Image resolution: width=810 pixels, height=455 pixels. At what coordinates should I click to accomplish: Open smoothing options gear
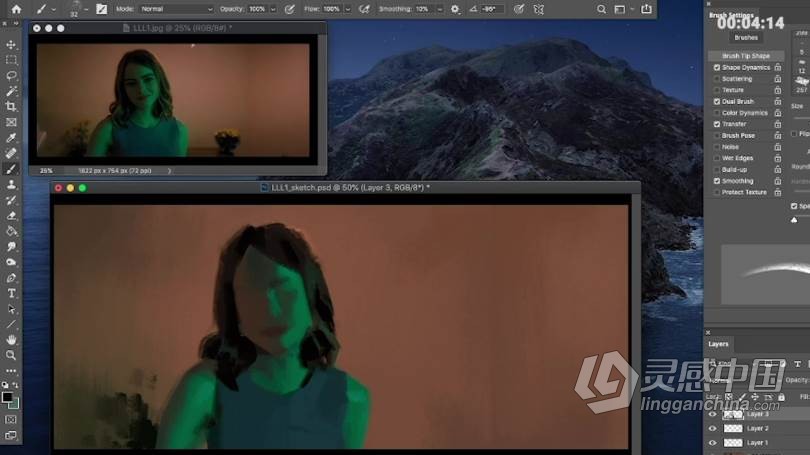tap(455, 9)
